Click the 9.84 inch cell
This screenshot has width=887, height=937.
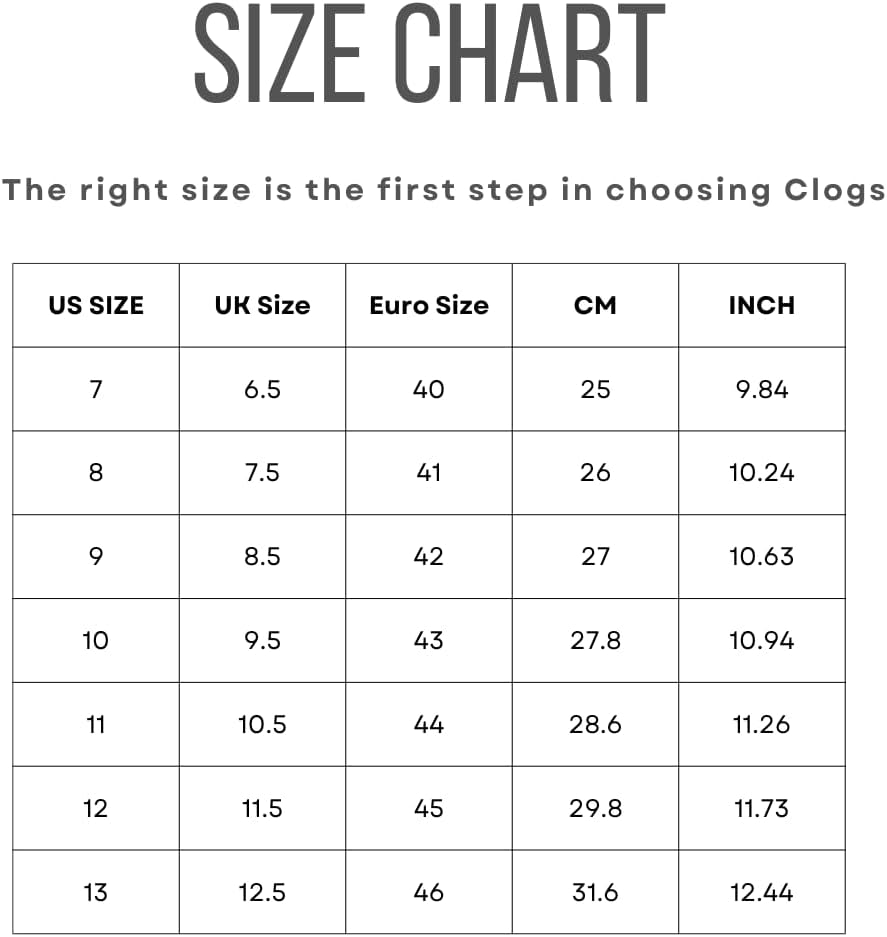click(762, 389)
